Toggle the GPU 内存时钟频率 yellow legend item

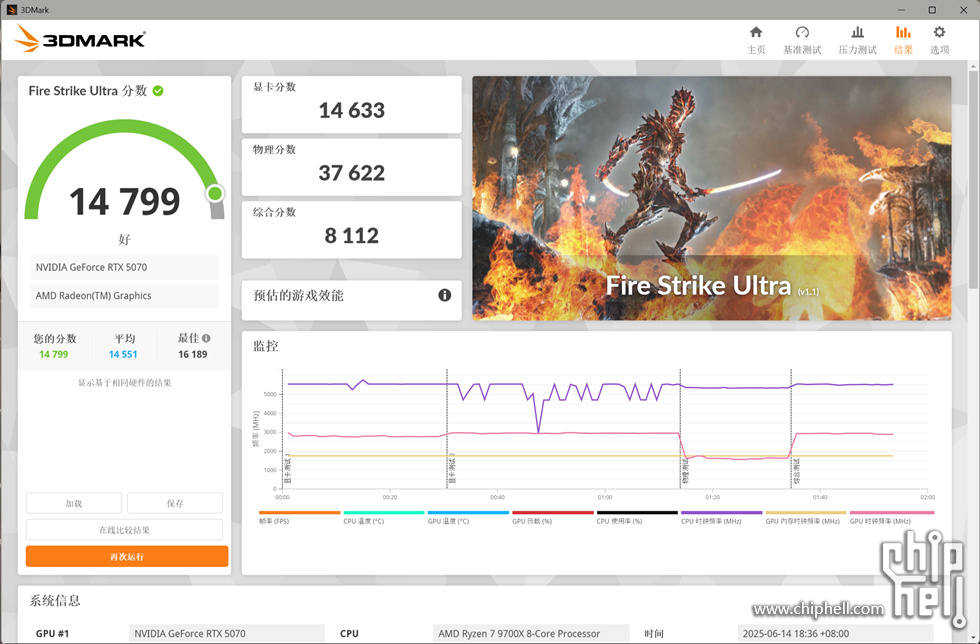click(806, 517)
